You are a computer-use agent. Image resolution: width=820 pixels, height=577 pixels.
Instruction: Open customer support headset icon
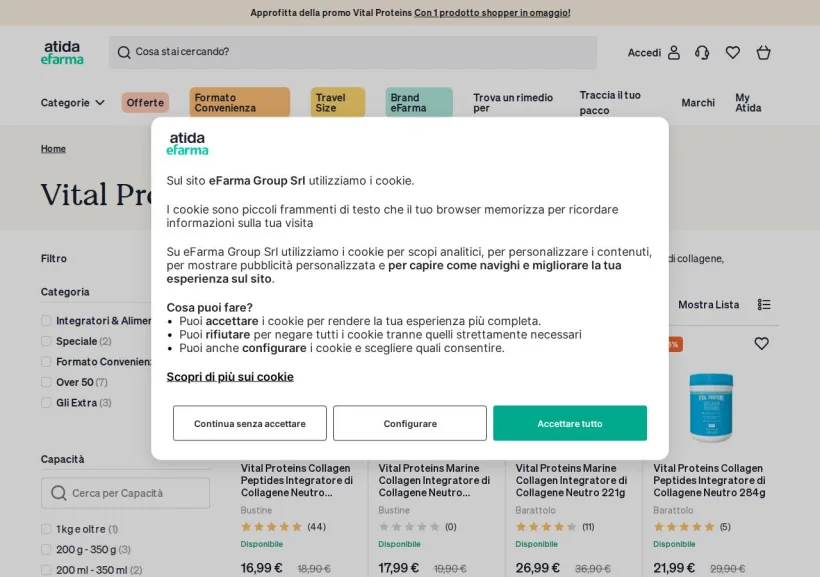[x=702, y=52]
